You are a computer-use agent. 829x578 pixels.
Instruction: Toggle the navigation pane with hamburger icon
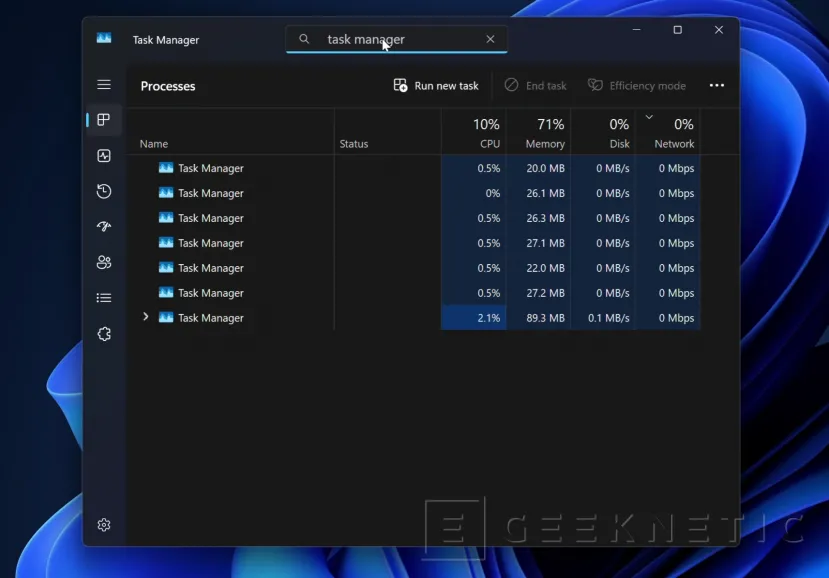coord(104,84)
